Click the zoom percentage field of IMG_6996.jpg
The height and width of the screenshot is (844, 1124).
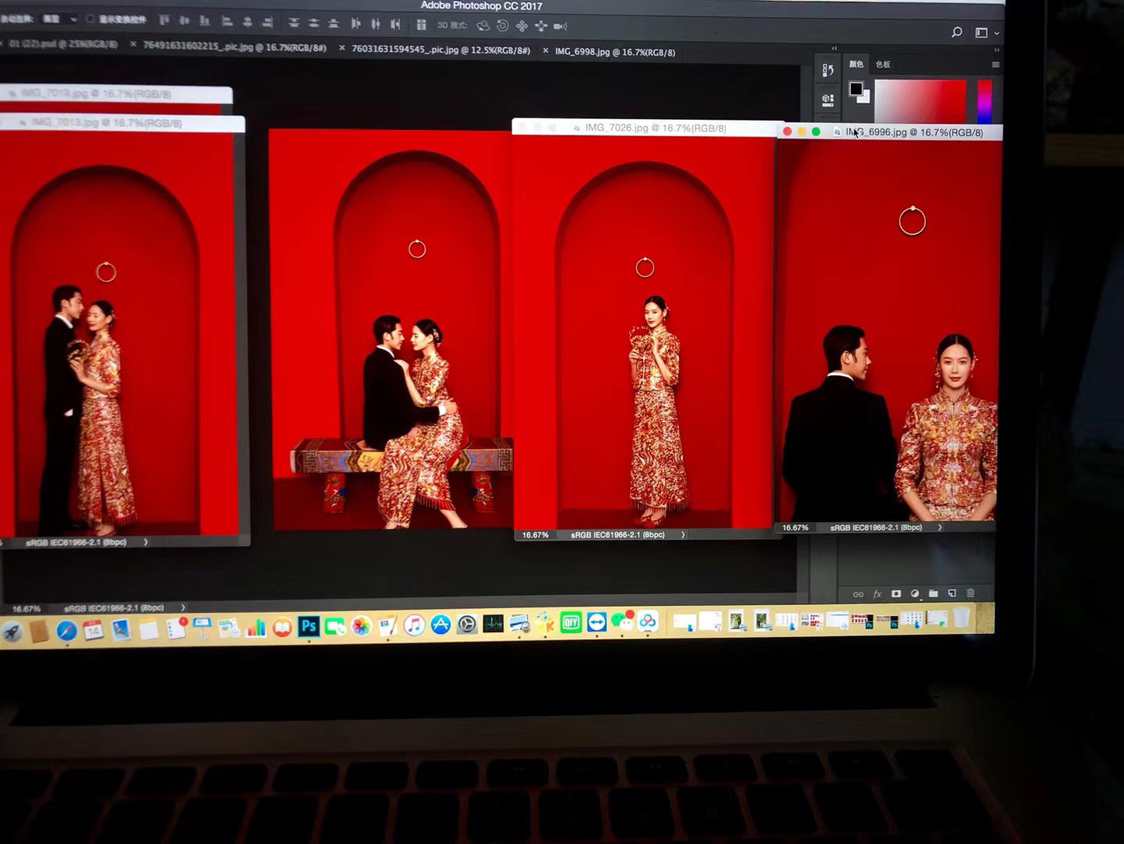(x=795, y=528)
